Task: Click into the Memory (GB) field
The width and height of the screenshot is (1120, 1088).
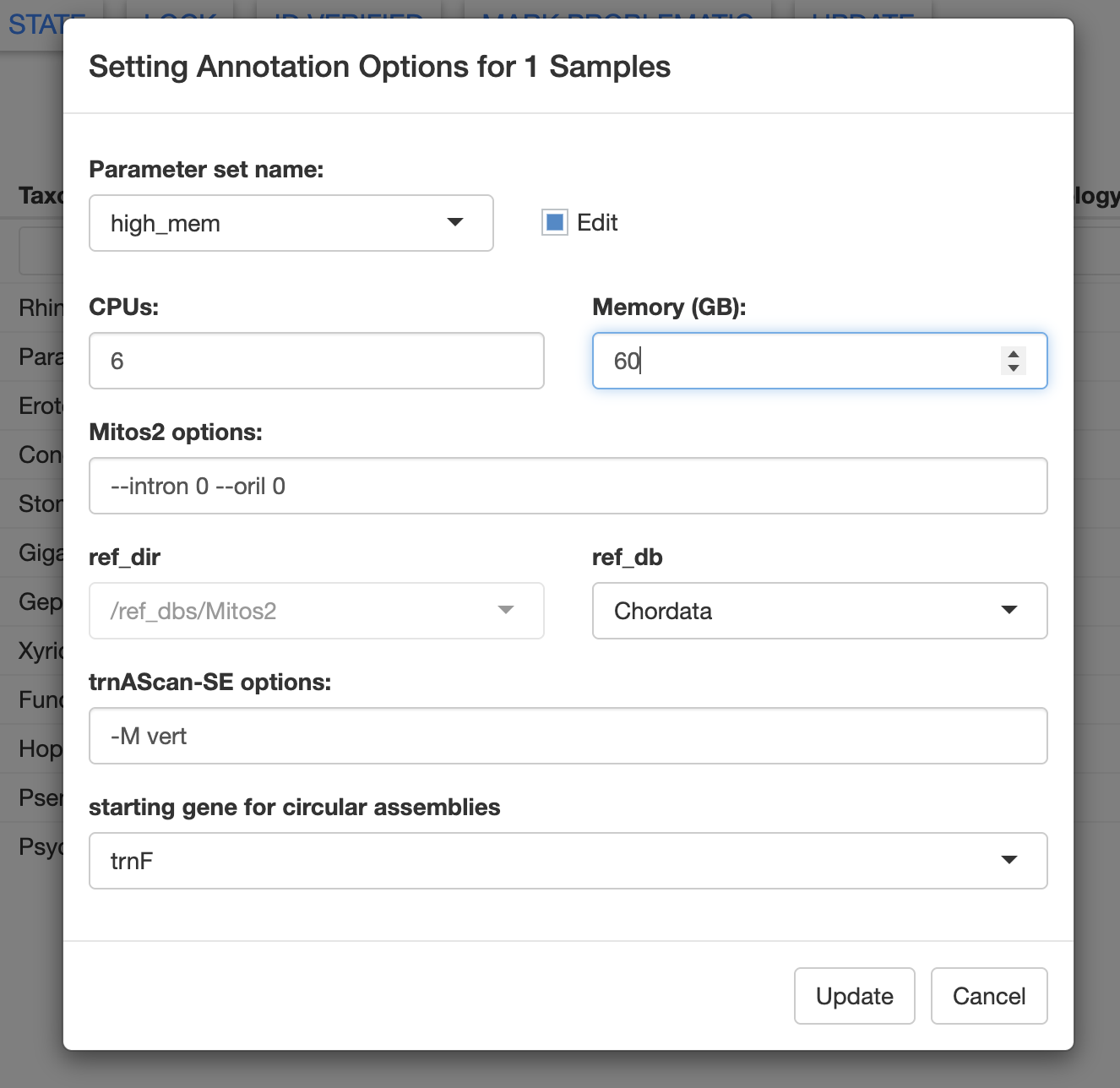Action: [x=820, y=361]
